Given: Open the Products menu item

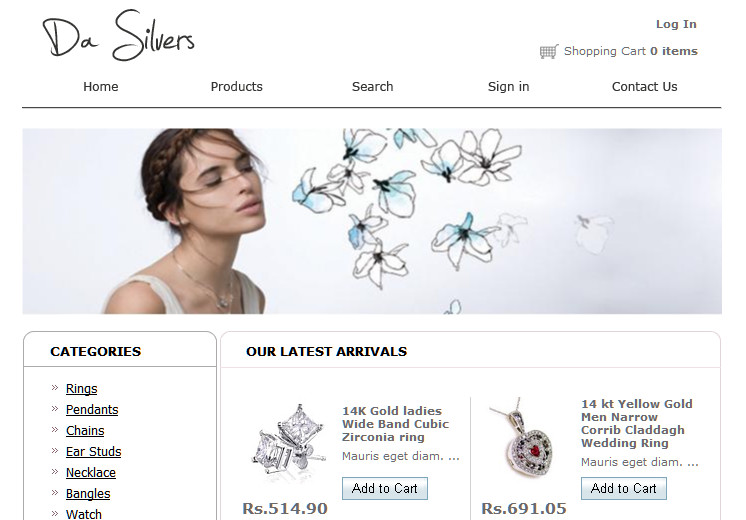Looking at the screenshot, I should click(236, 87).
